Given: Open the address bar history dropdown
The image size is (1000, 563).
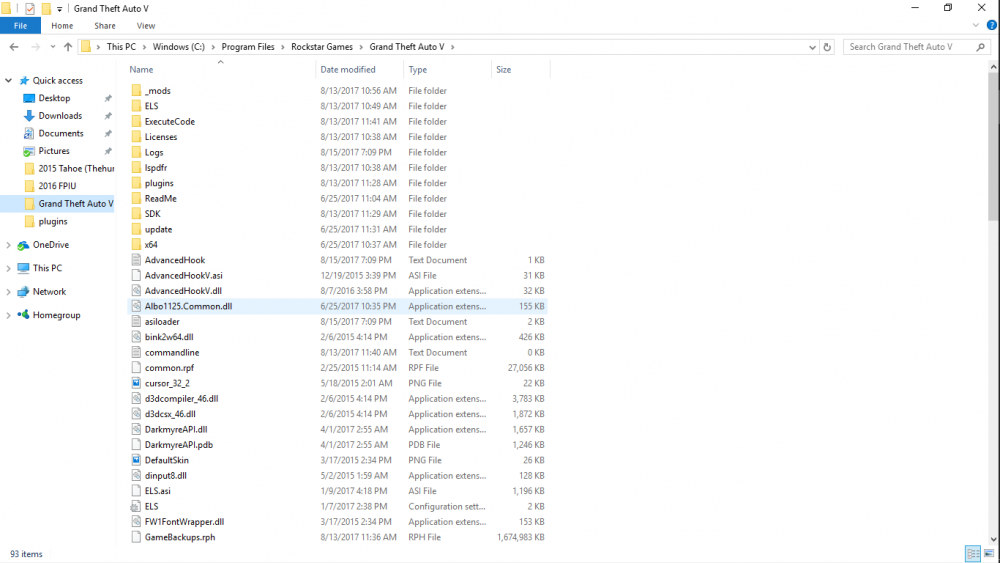Looking at the screenshot, I should (x=812, y=47).
